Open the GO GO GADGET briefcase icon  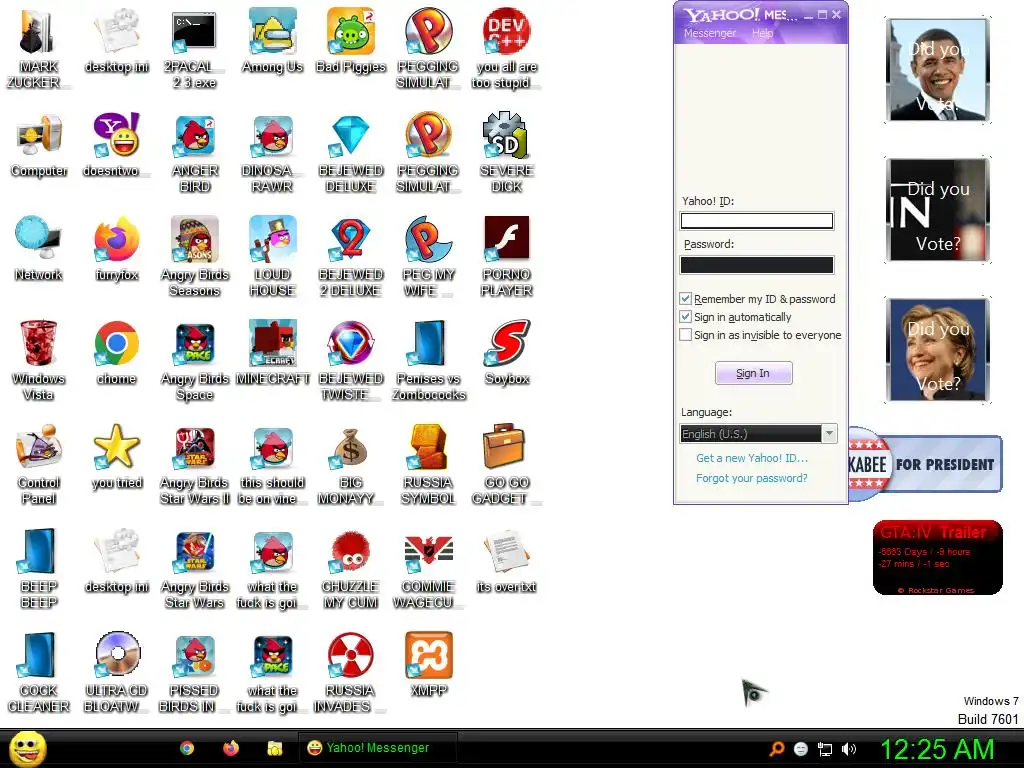point(507,464)
